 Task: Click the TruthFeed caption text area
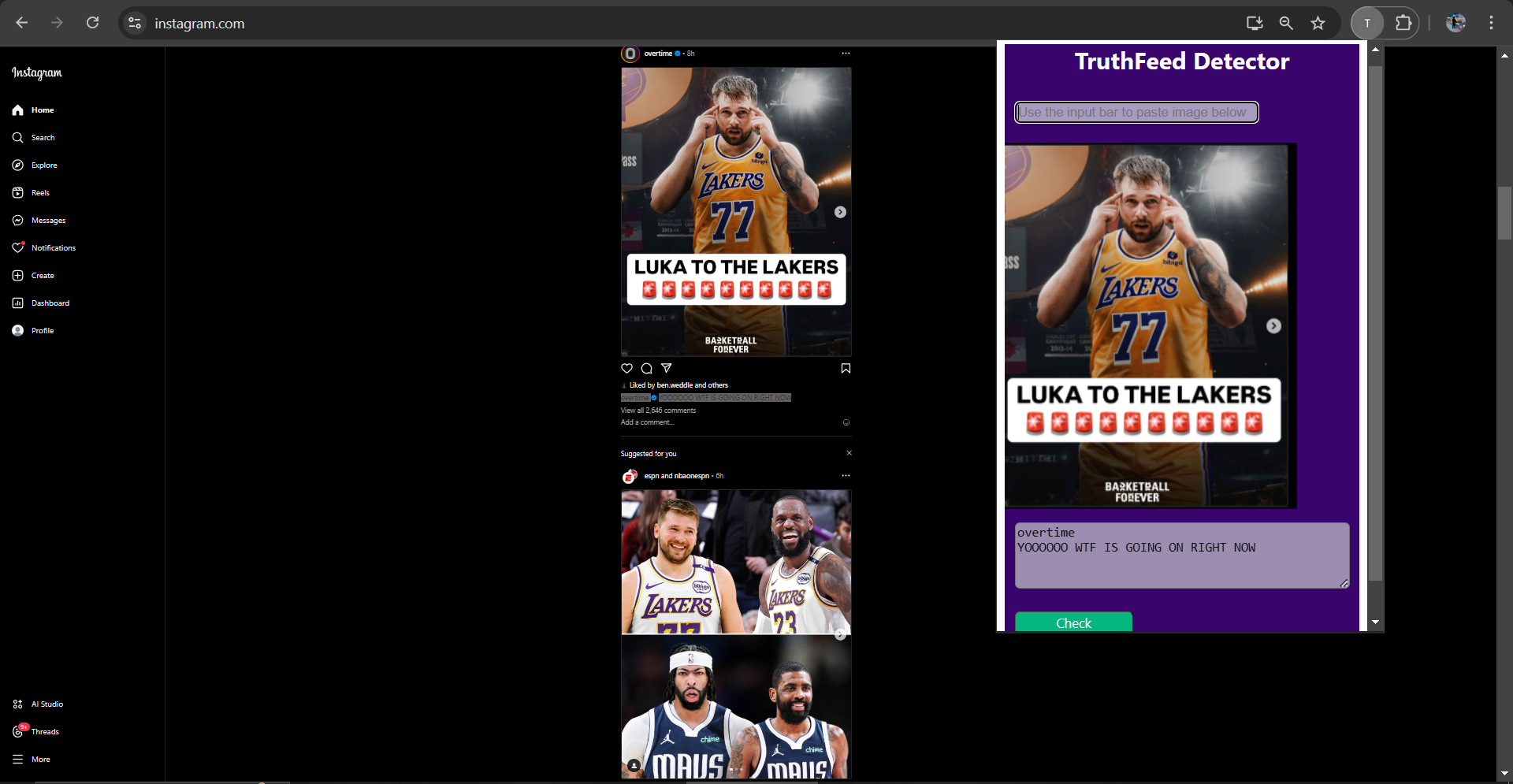[x=1182, y=555]
